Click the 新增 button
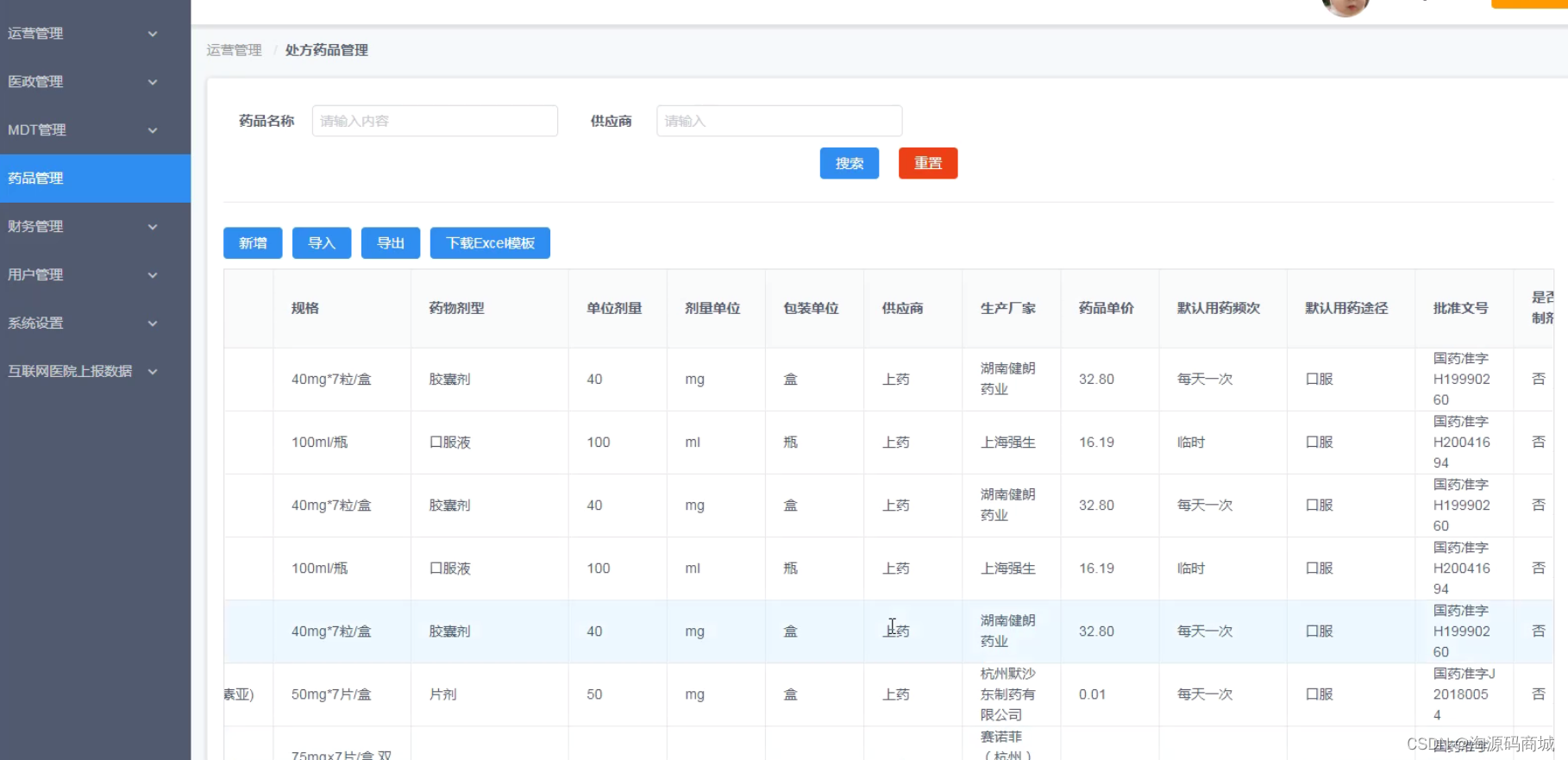Screen dimensions: 1568x760 tap(253, 243)
